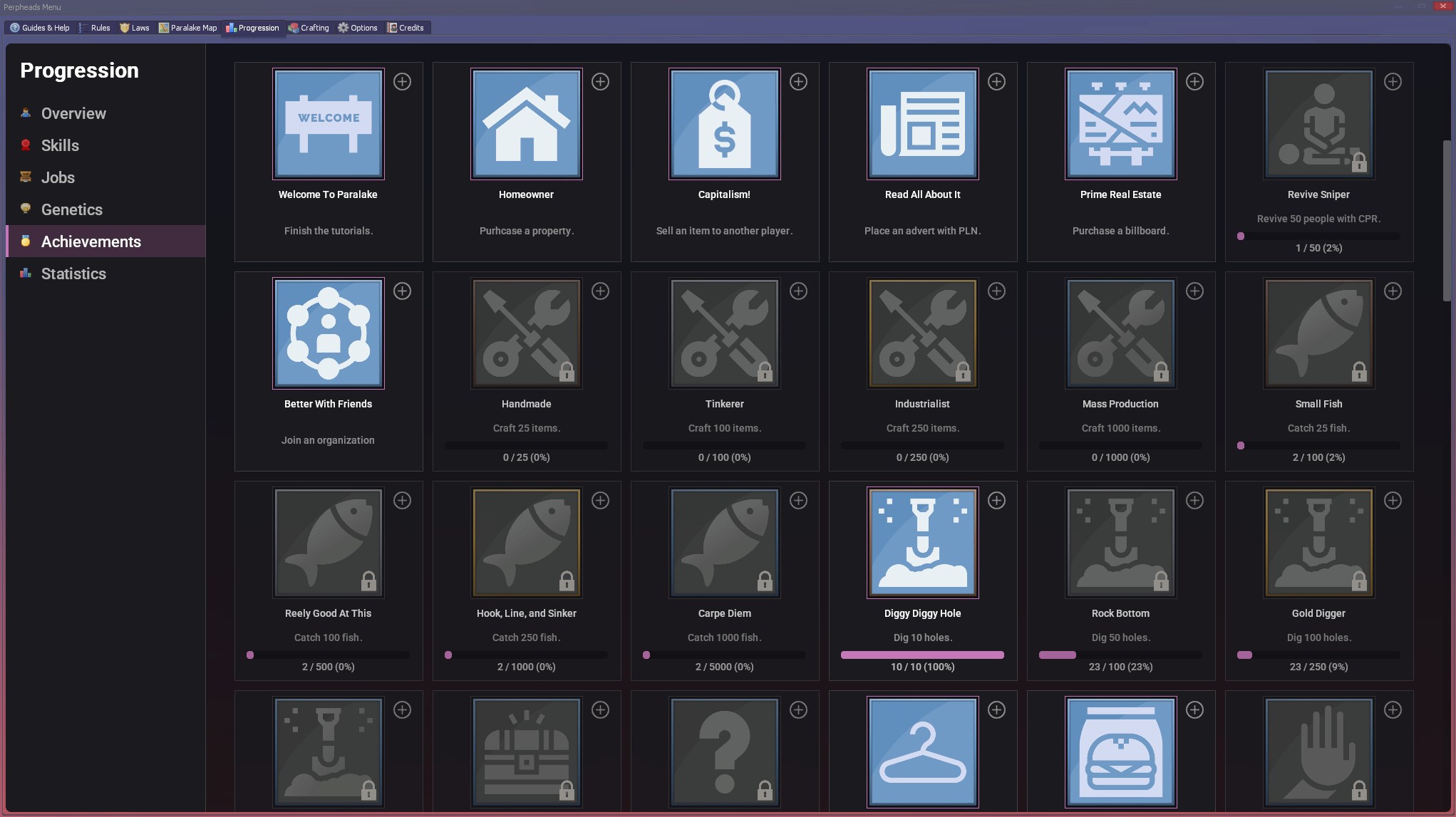Click the Diggy Diggy Hole progress bar
Screen dimensions: 1456x817
point(923,655)
